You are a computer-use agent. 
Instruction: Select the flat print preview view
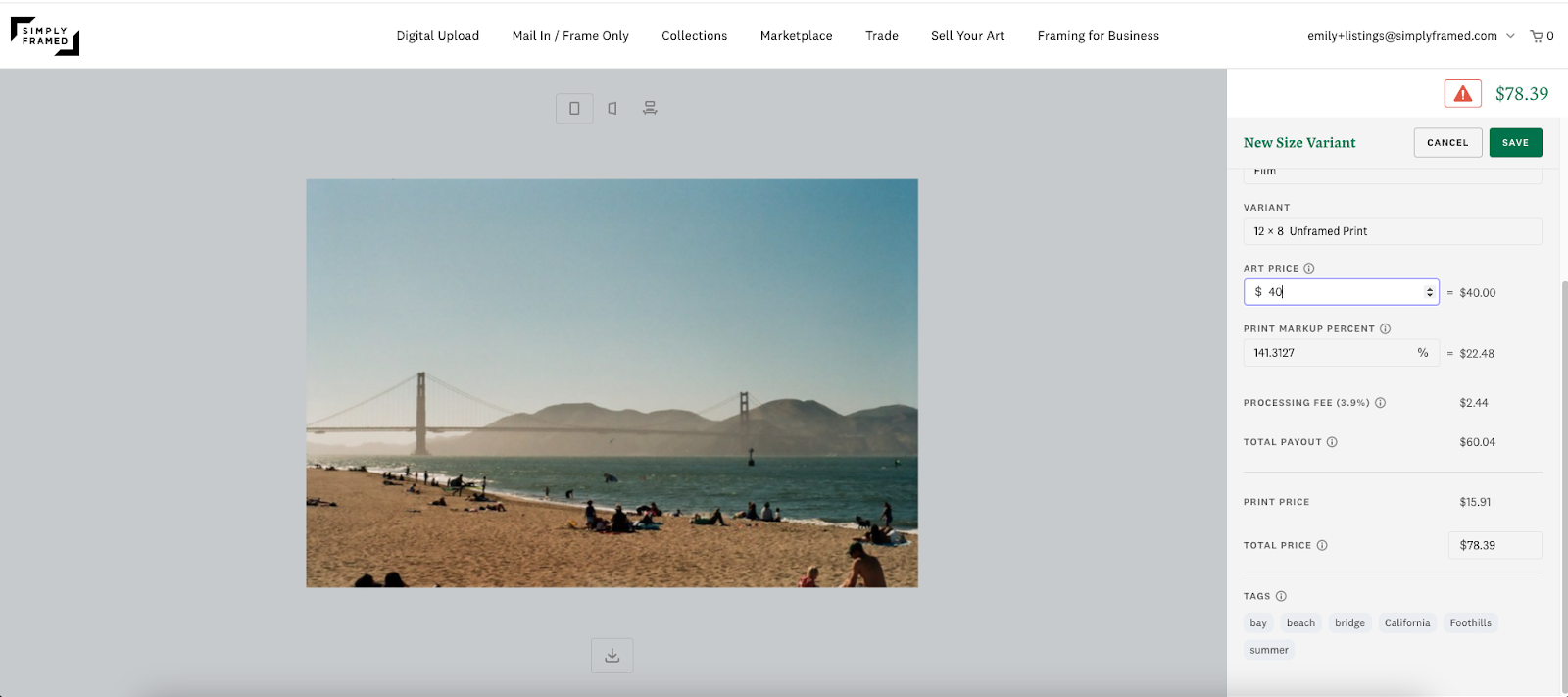574,108
